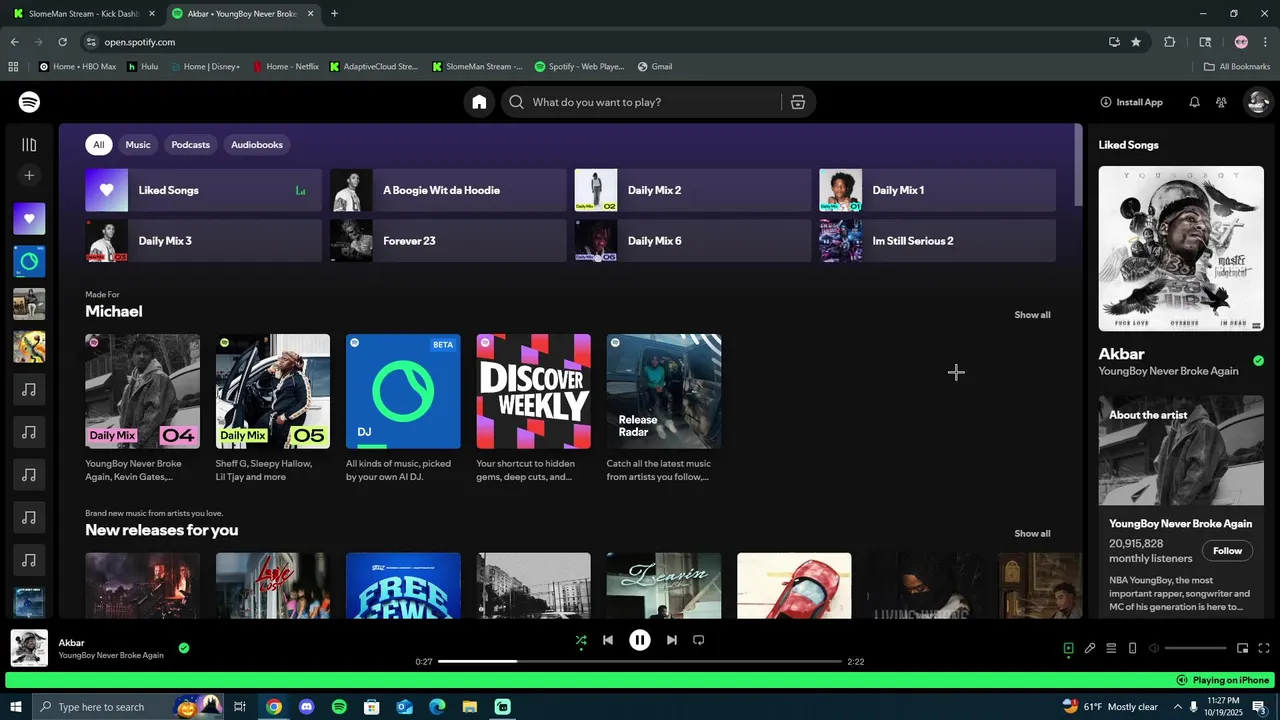This screenshot has height=720, width=1280.
Task: Toggle shuffle mode
Action: click(581, 640)
